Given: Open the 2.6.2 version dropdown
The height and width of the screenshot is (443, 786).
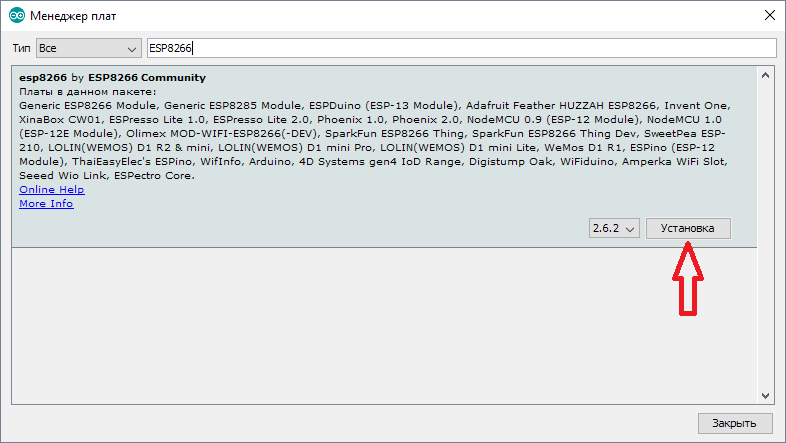Looking at the screenshot, I should [614, 228].
